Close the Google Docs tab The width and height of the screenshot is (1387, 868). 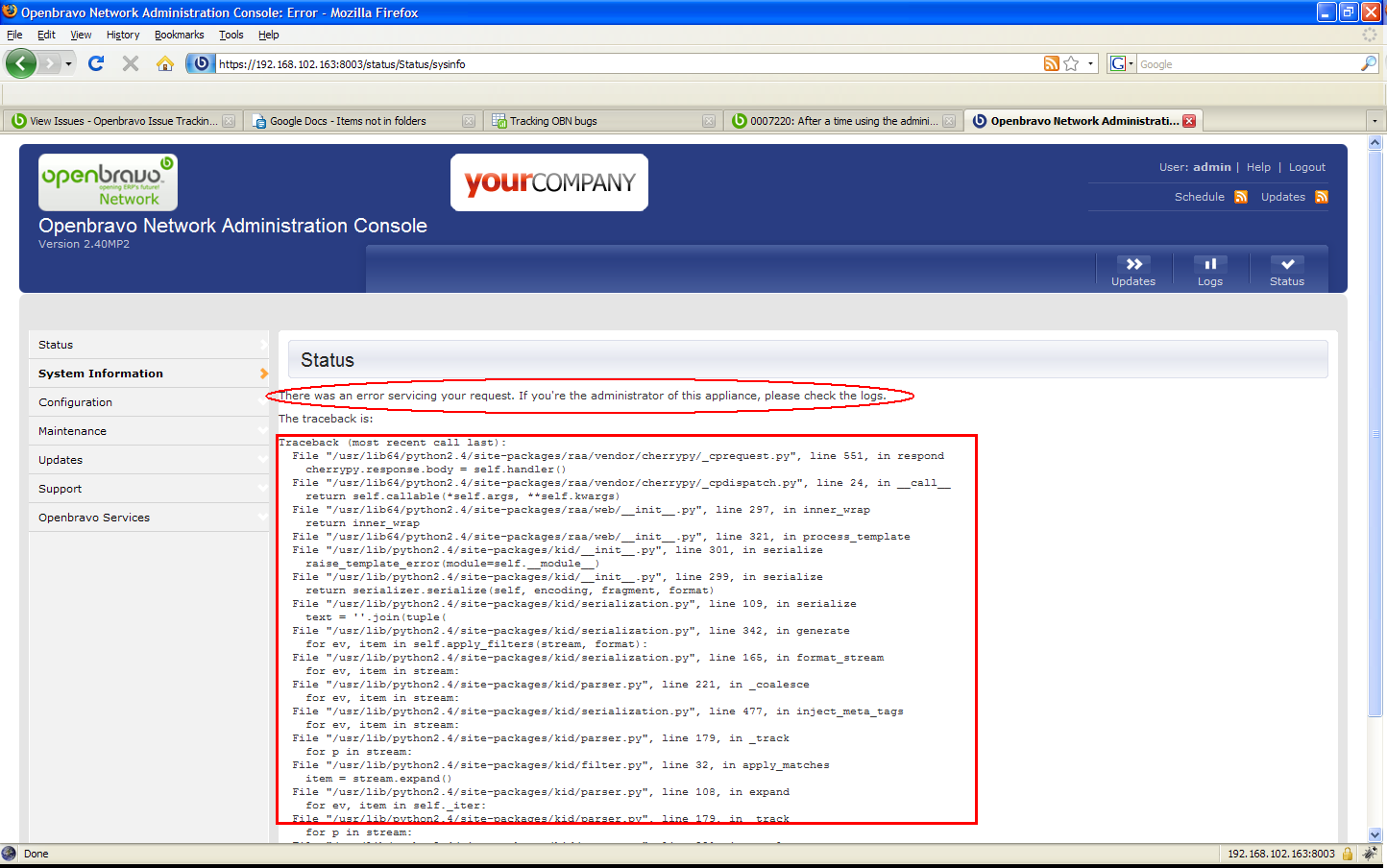[x=469, y=121]
